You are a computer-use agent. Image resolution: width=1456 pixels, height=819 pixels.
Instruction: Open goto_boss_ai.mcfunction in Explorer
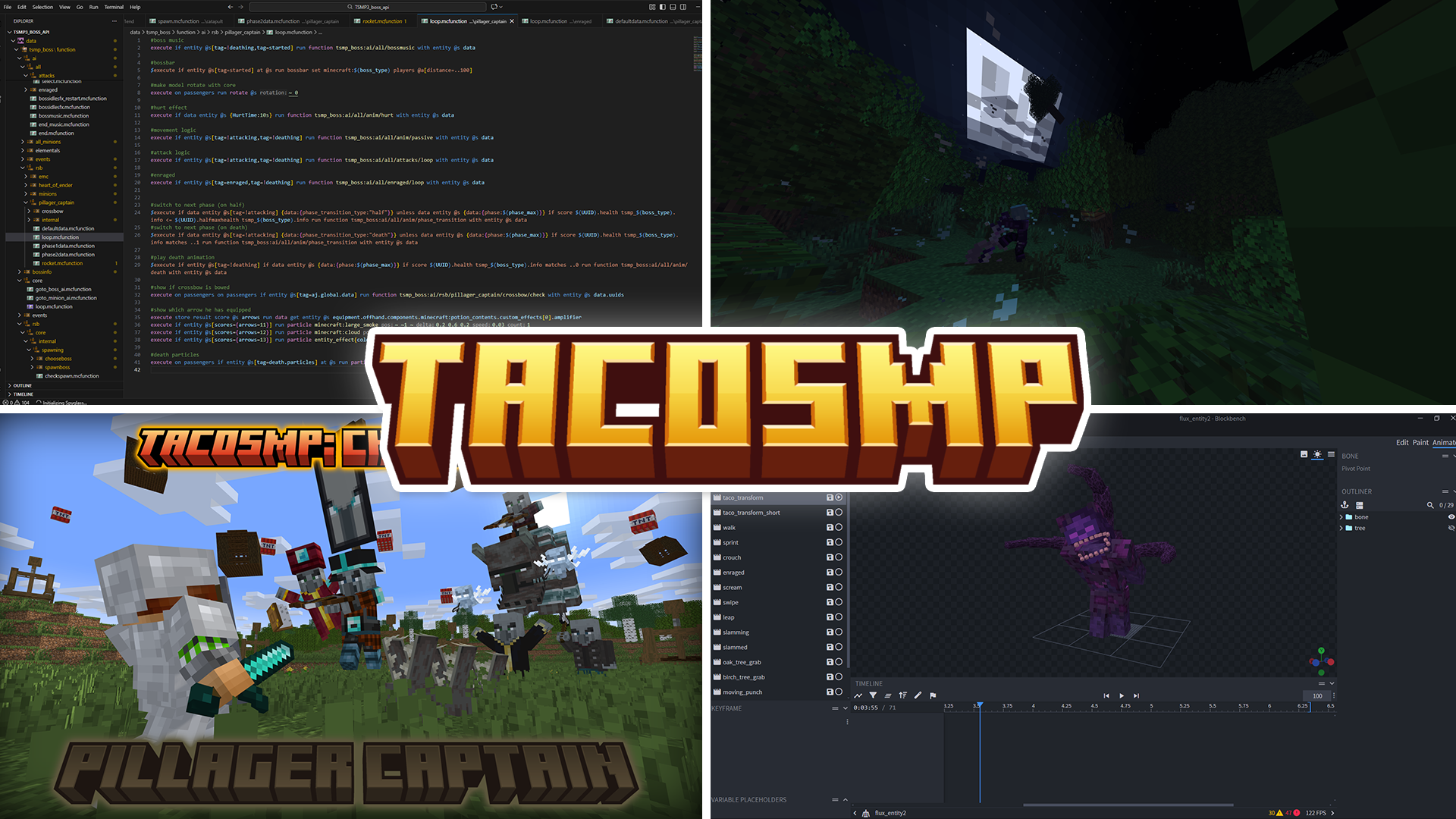[63, 289]
